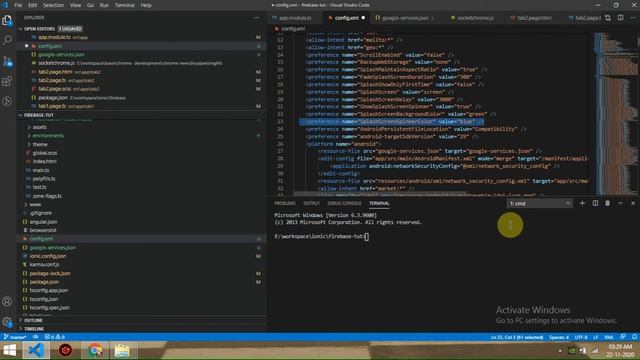
Task: Switch to the Output panel tab
Action: click(x=311, y=203)
